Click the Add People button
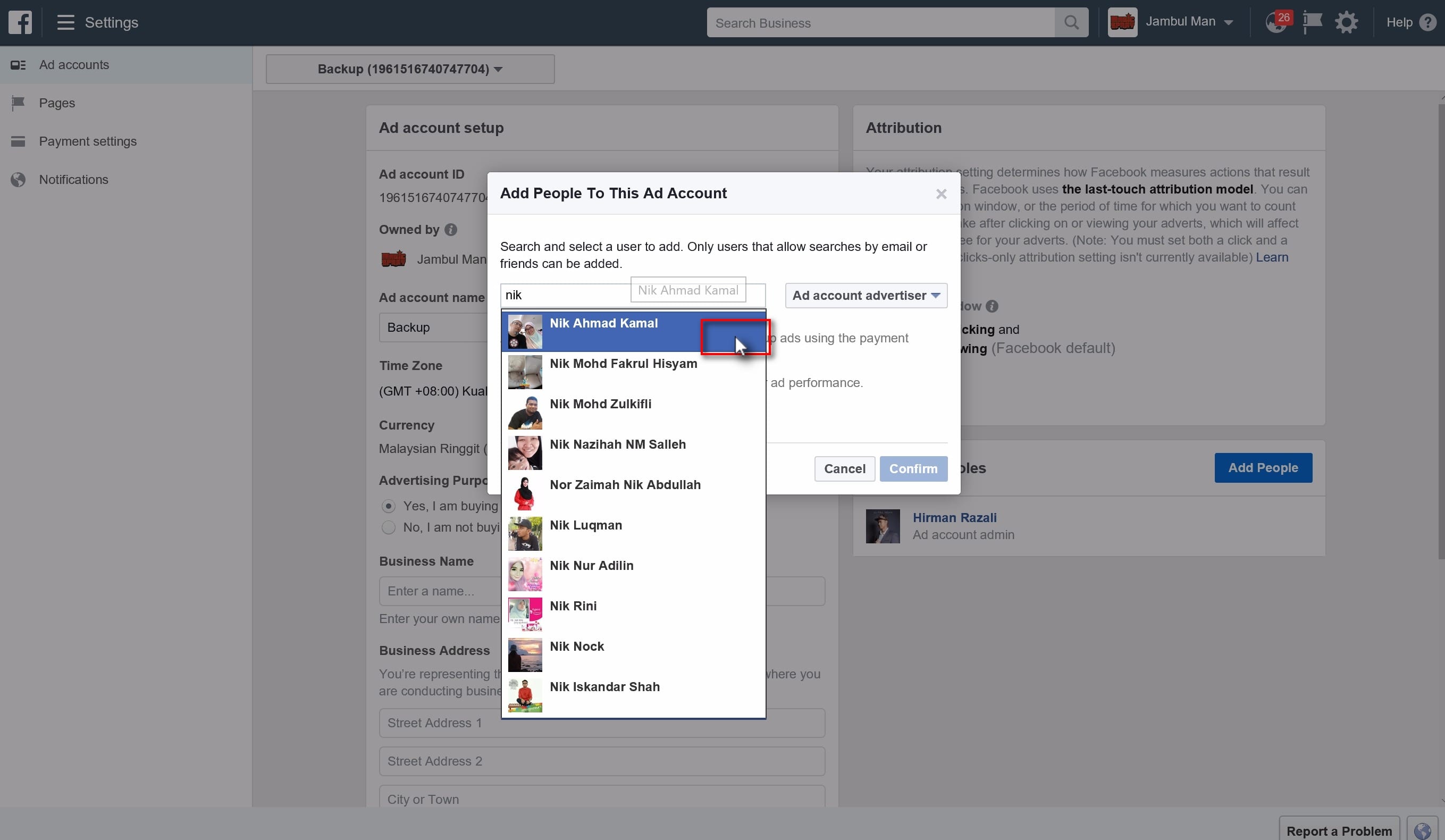The image size is (1445, 840). [1263, 468]
